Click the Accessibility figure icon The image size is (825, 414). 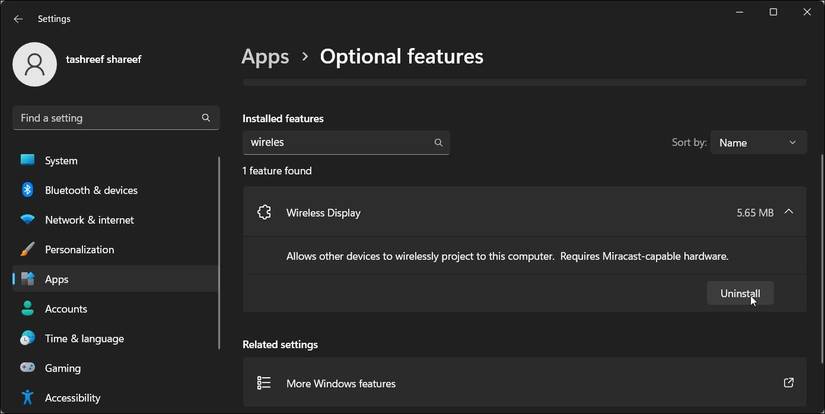click(x=28, y=398)
